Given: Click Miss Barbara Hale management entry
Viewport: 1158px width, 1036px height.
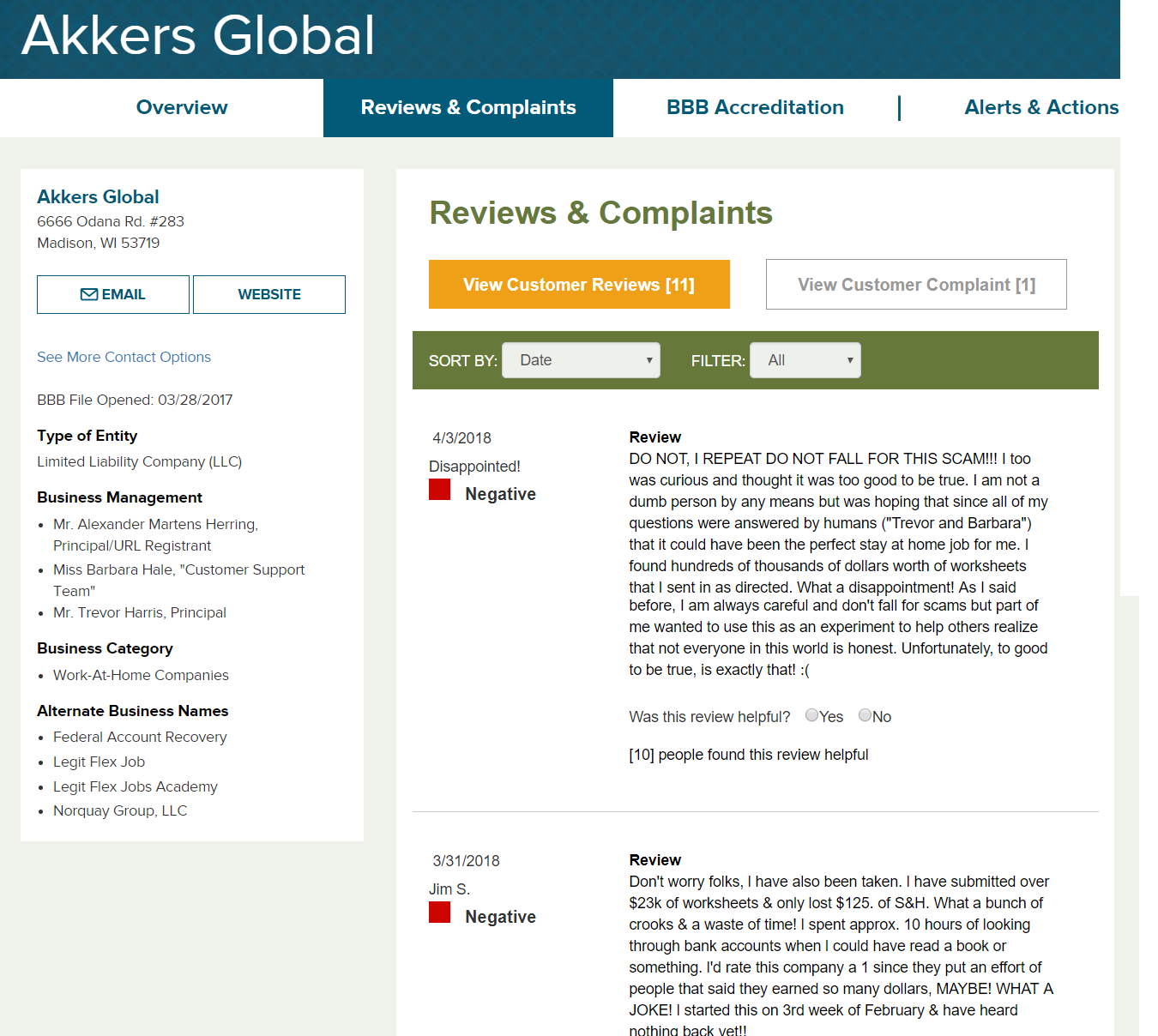Looking at the screenshot, I should 178,580.
